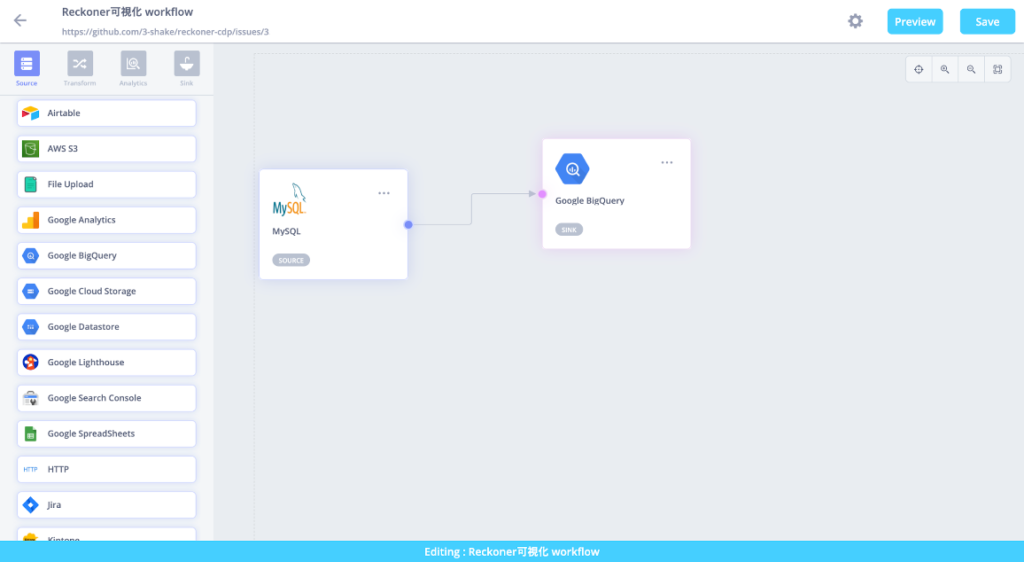Select the Google Analytics icon
Screen dimensions: 1024x562
pos(31,220)
